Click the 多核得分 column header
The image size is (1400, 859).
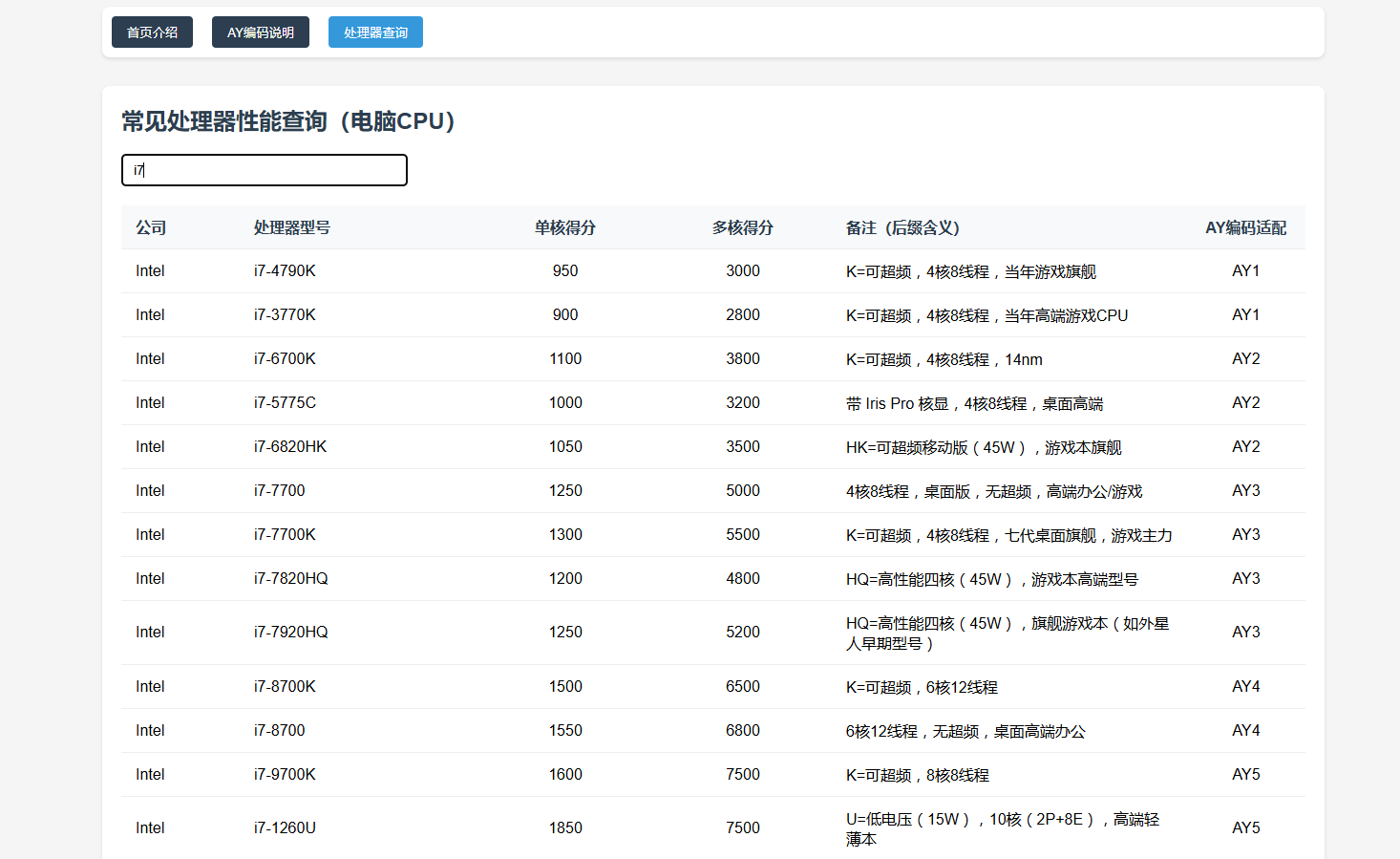[x=742, y=227]
